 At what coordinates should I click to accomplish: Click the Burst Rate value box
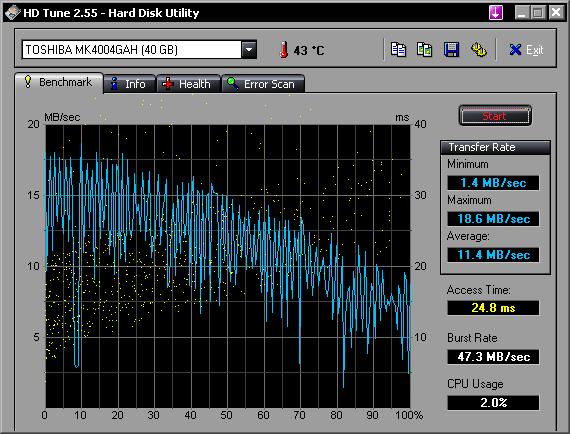pos(493,357)
